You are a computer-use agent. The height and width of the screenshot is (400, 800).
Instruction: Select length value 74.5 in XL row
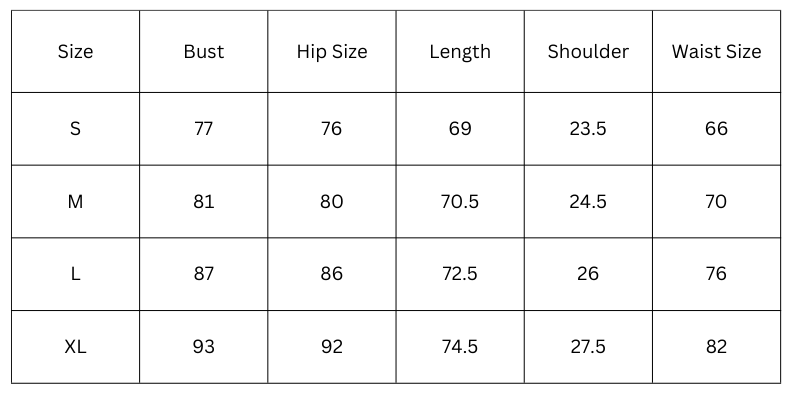click(460, 347)
